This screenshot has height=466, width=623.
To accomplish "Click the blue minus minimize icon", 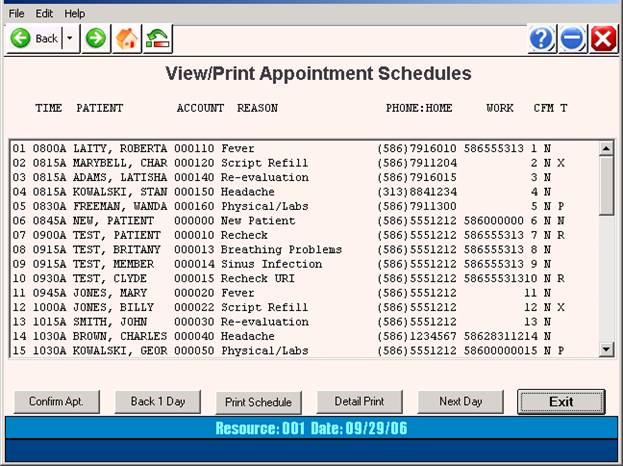I will 572,39.
